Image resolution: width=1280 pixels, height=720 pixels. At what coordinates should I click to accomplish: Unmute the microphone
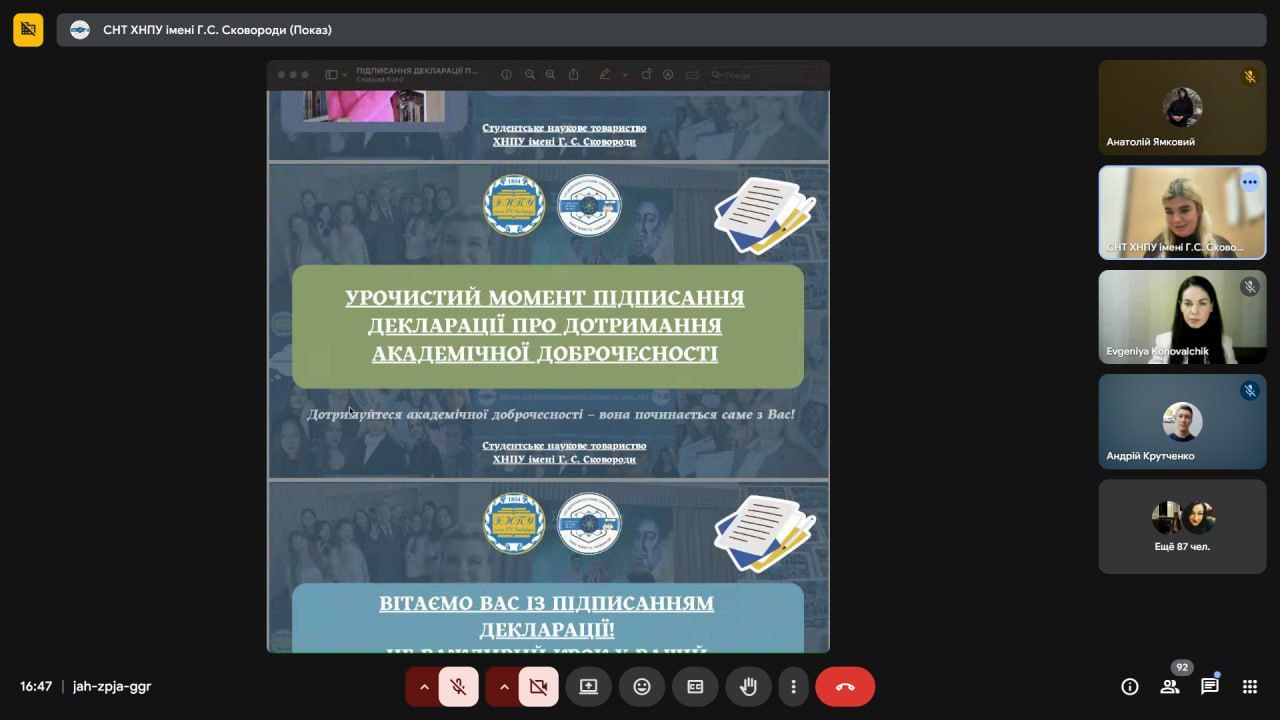click(x=458, y=687)
